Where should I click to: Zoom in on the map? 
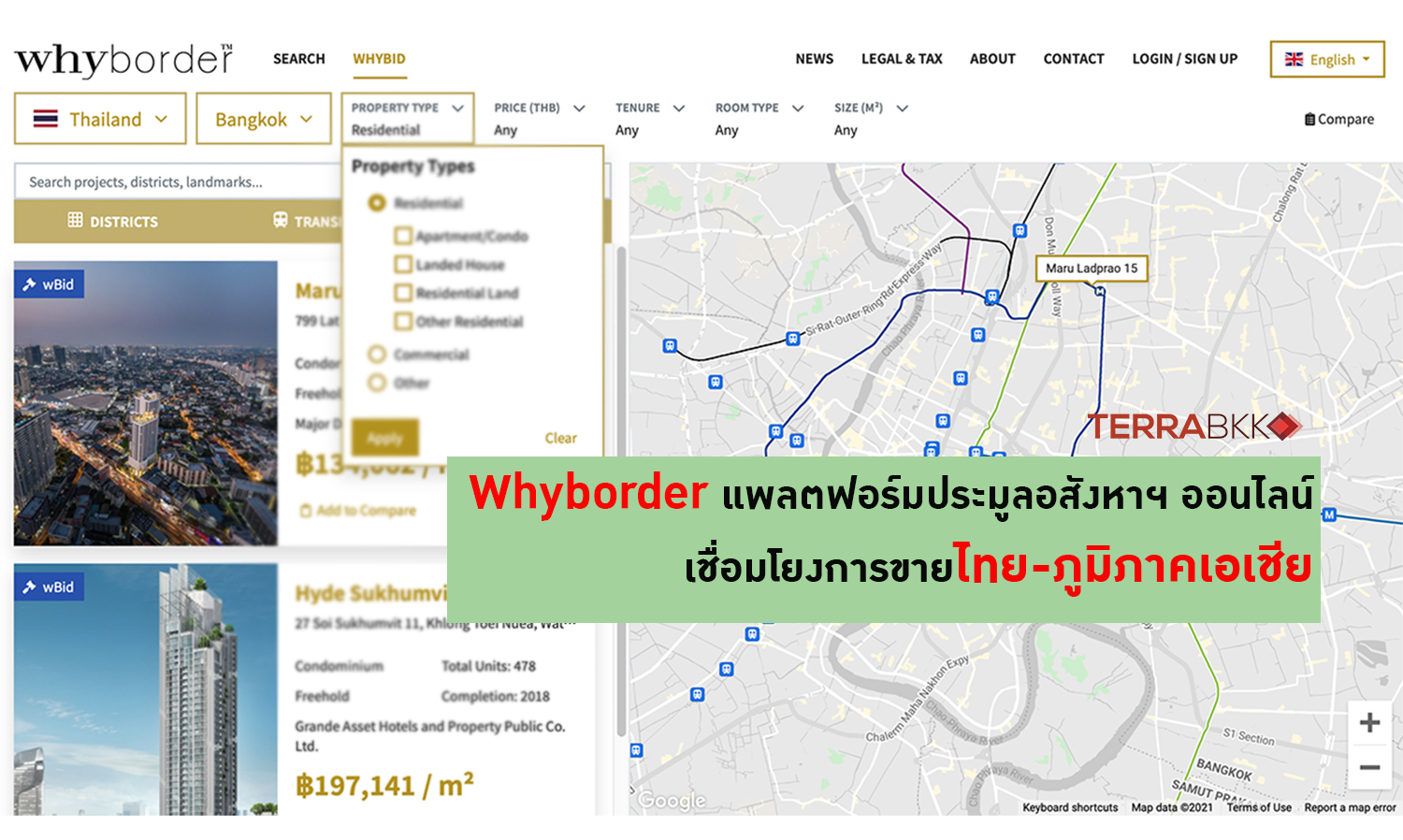click(1370, 723)
